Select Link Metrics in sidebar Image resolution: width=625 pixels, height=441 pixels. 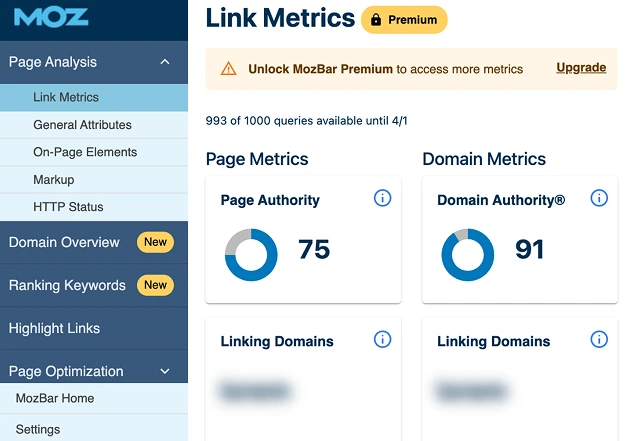[x=66, y=98]
